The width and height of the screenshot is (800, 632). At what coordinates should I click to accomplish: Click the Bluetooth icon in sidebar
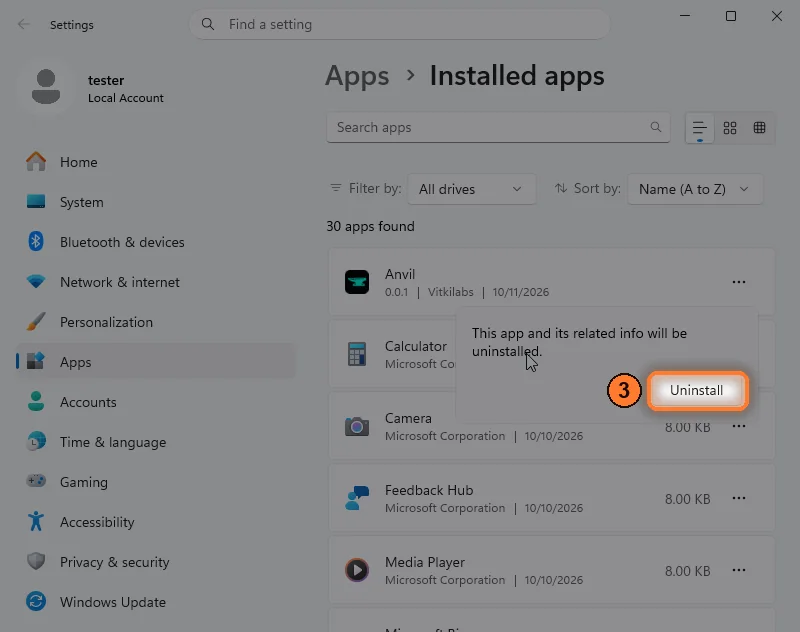(x=36, y=241)
